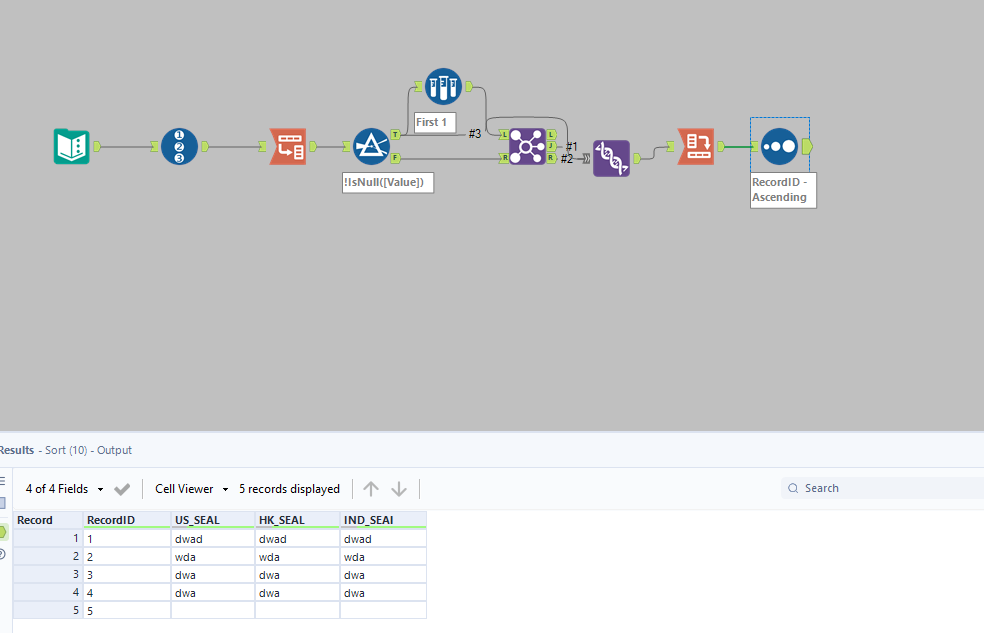
Task: Click the '!IsNull([Value])' annotation label
Action: pos(388,183)
